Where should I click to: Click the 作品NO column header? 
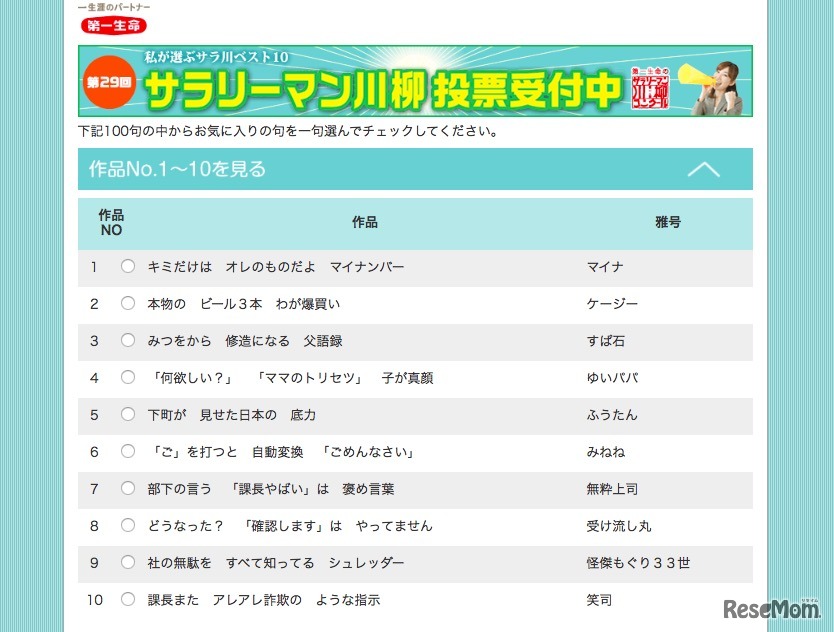click(x=110, y=222)
